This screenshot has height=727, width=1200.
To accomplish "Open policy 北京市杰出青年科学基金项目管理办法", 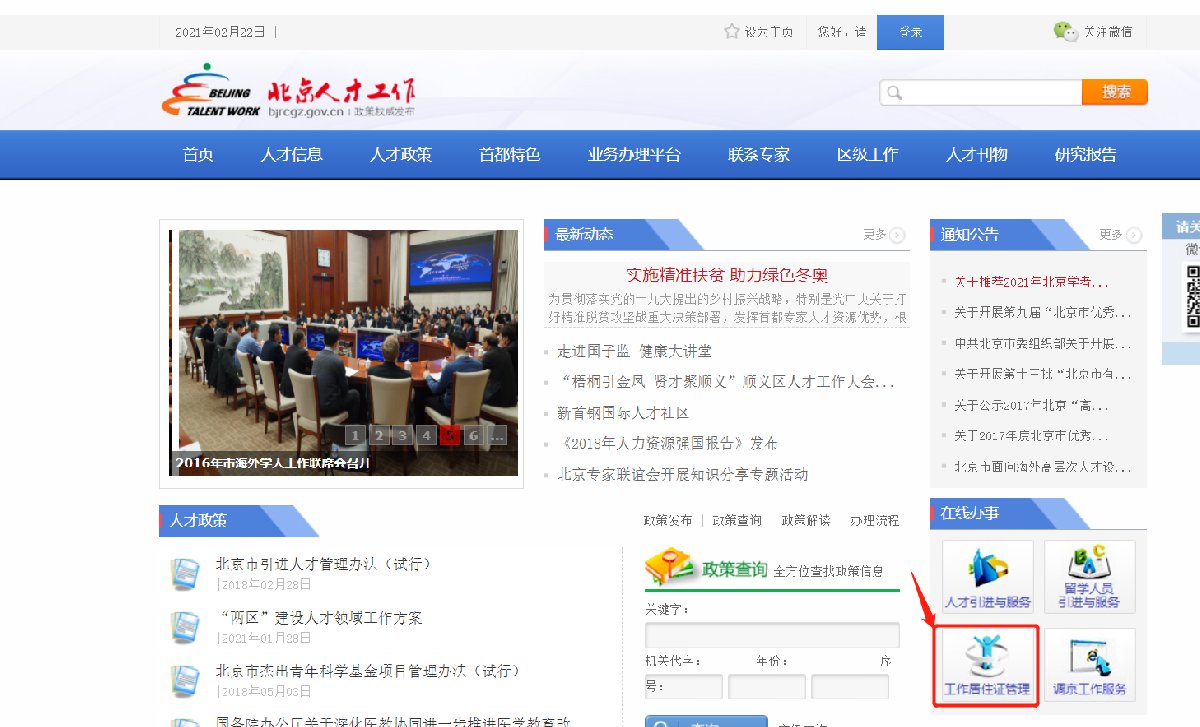I will pyautogui.click(x=368, y=671).
